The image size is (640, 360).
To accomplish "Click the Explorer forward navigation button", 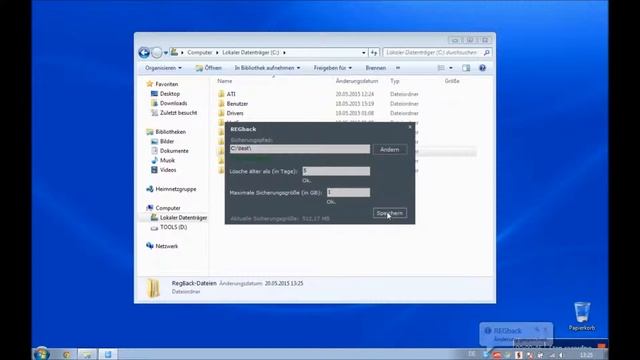I will (157, 53).
